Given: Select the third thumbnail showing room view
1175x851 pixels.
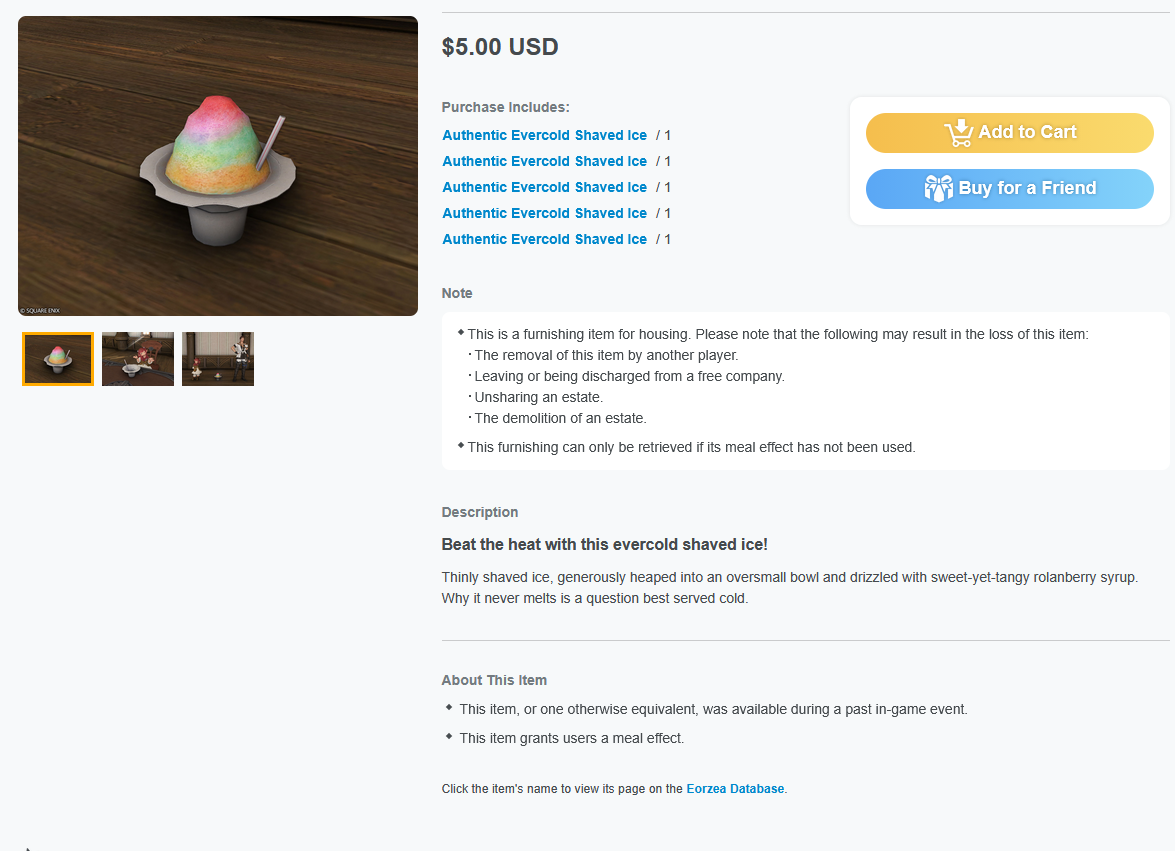Looking at the screenshot, I should coord(218,359).
